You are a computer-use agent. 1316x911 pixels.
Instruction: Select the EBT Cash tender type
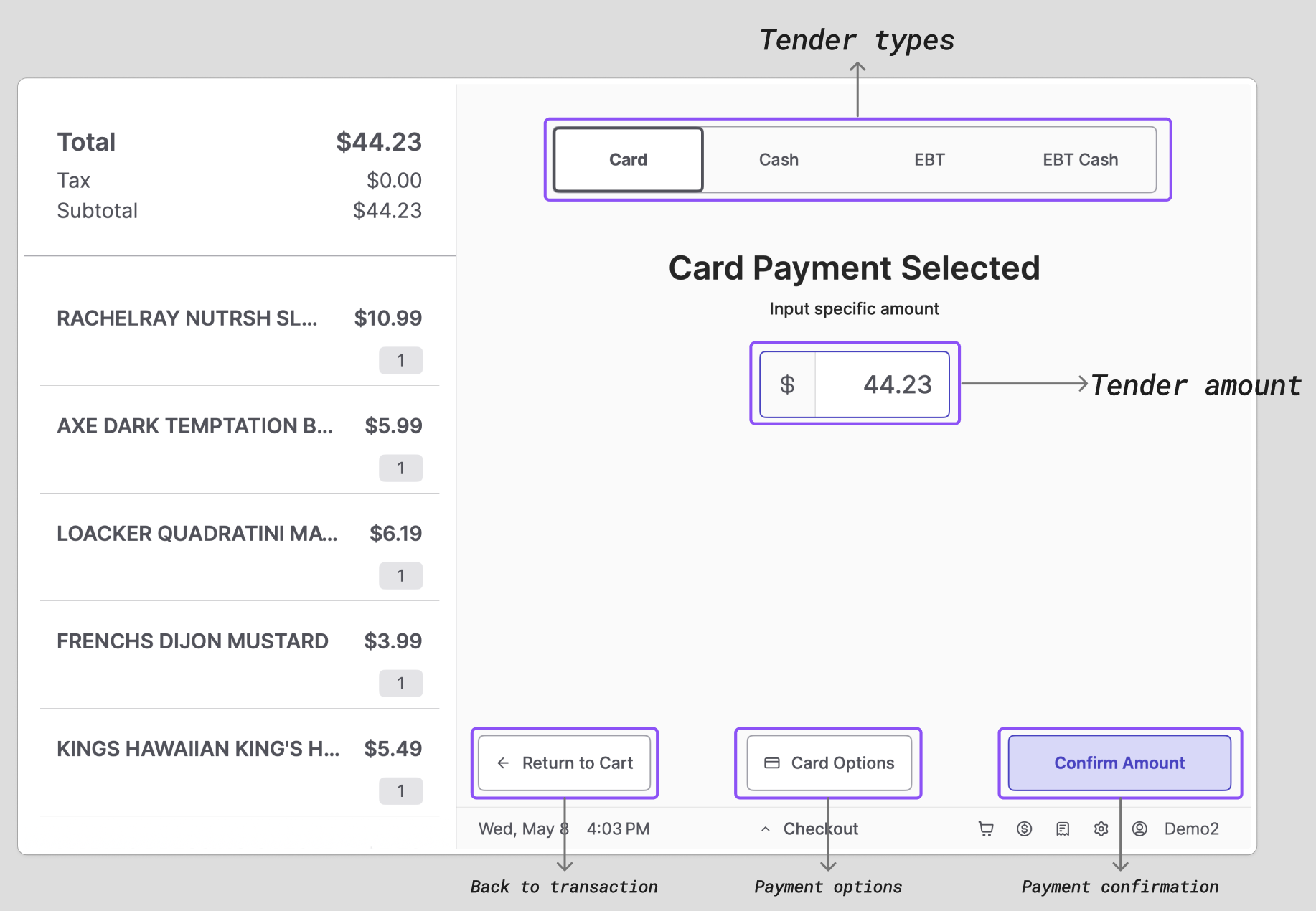pyautogui.click(x=1080, y=160)
